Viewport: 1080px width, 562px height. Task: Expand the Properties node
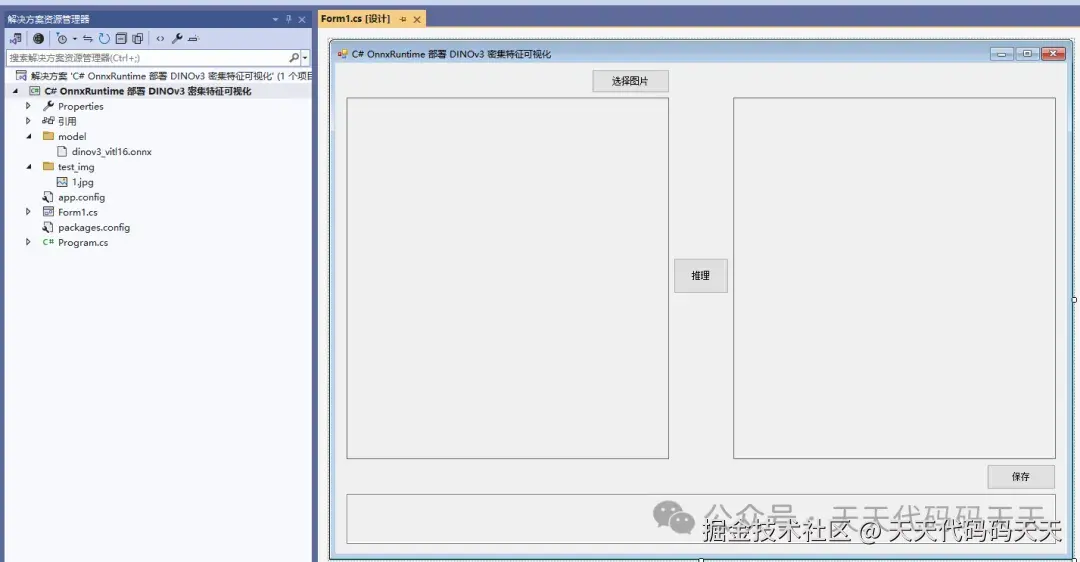(28, 106)
